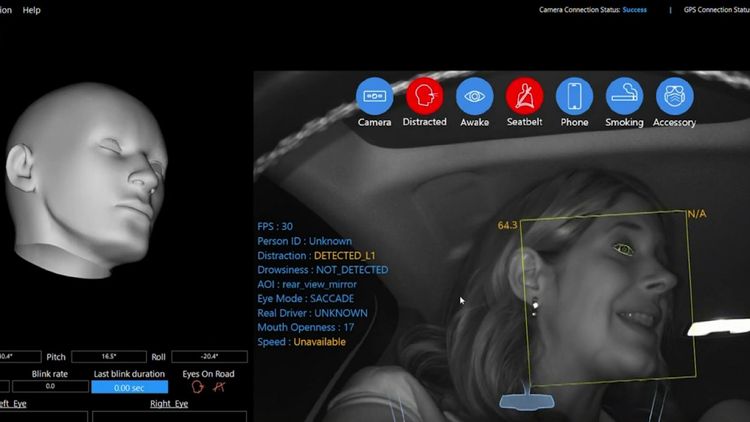Click the Last blink duration blue field
The width and height of the screenshot is (750, 422).
(129, 387)
